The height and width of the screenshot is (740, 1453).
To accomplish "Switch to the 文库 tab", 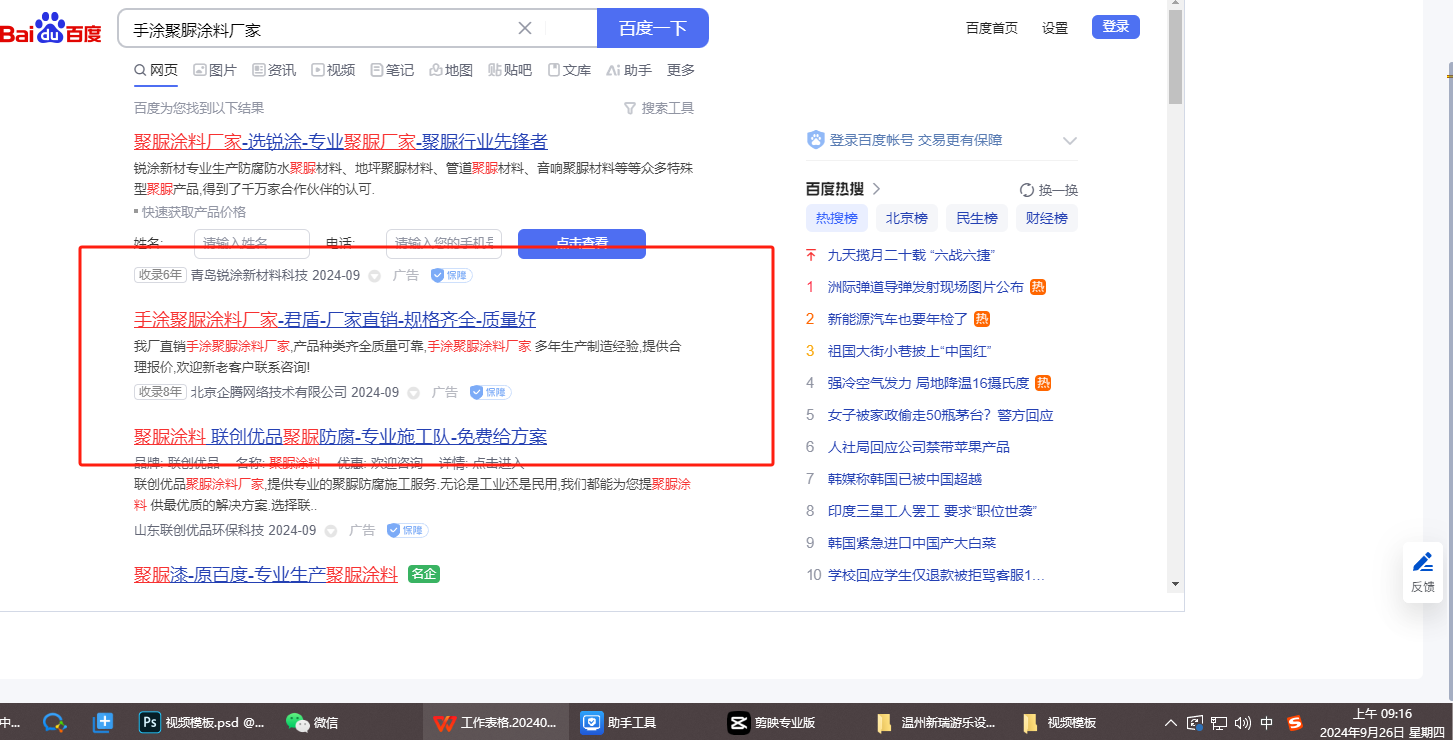I will click(x=569, y=70).
